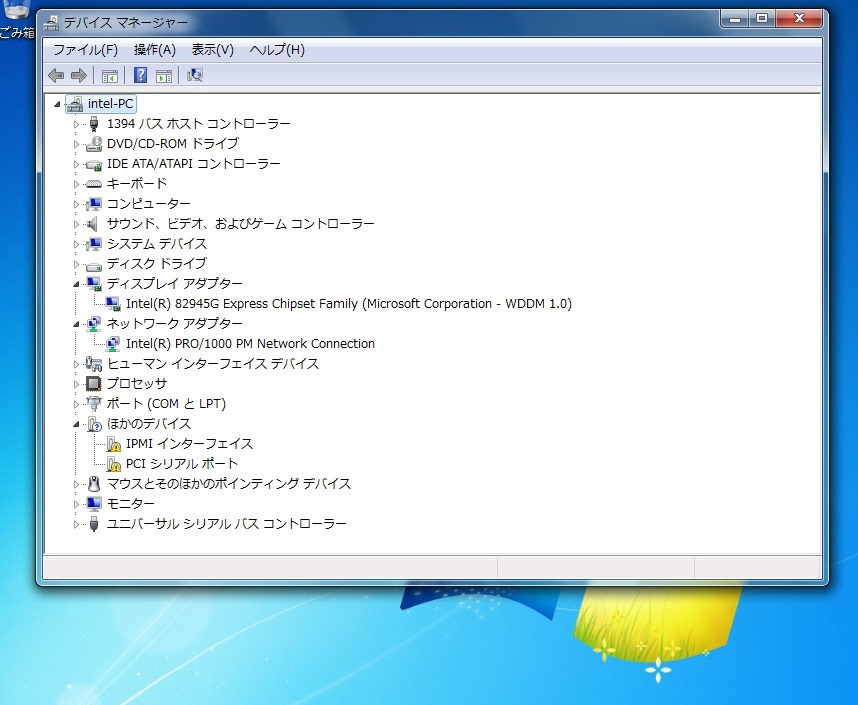The height and width of the screenshot is (705, 858).
Task: Click Scan for hardware changes icon
Action: (195, 75)
